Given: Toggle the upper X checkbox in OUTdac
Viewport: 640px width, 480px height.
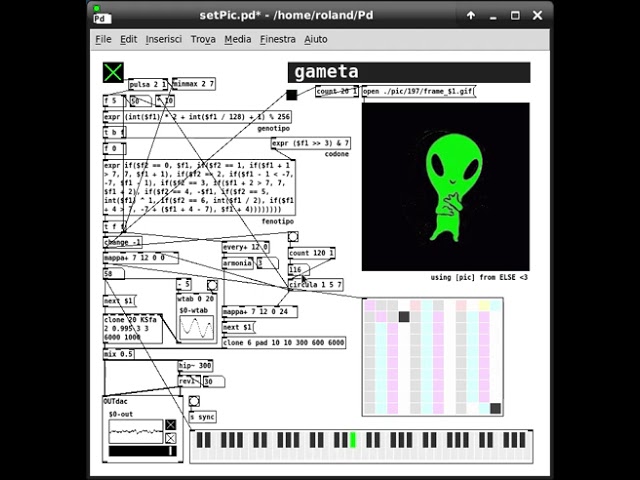Looking at the screenshot, I should pyautogui.click(x=171, y=424).
